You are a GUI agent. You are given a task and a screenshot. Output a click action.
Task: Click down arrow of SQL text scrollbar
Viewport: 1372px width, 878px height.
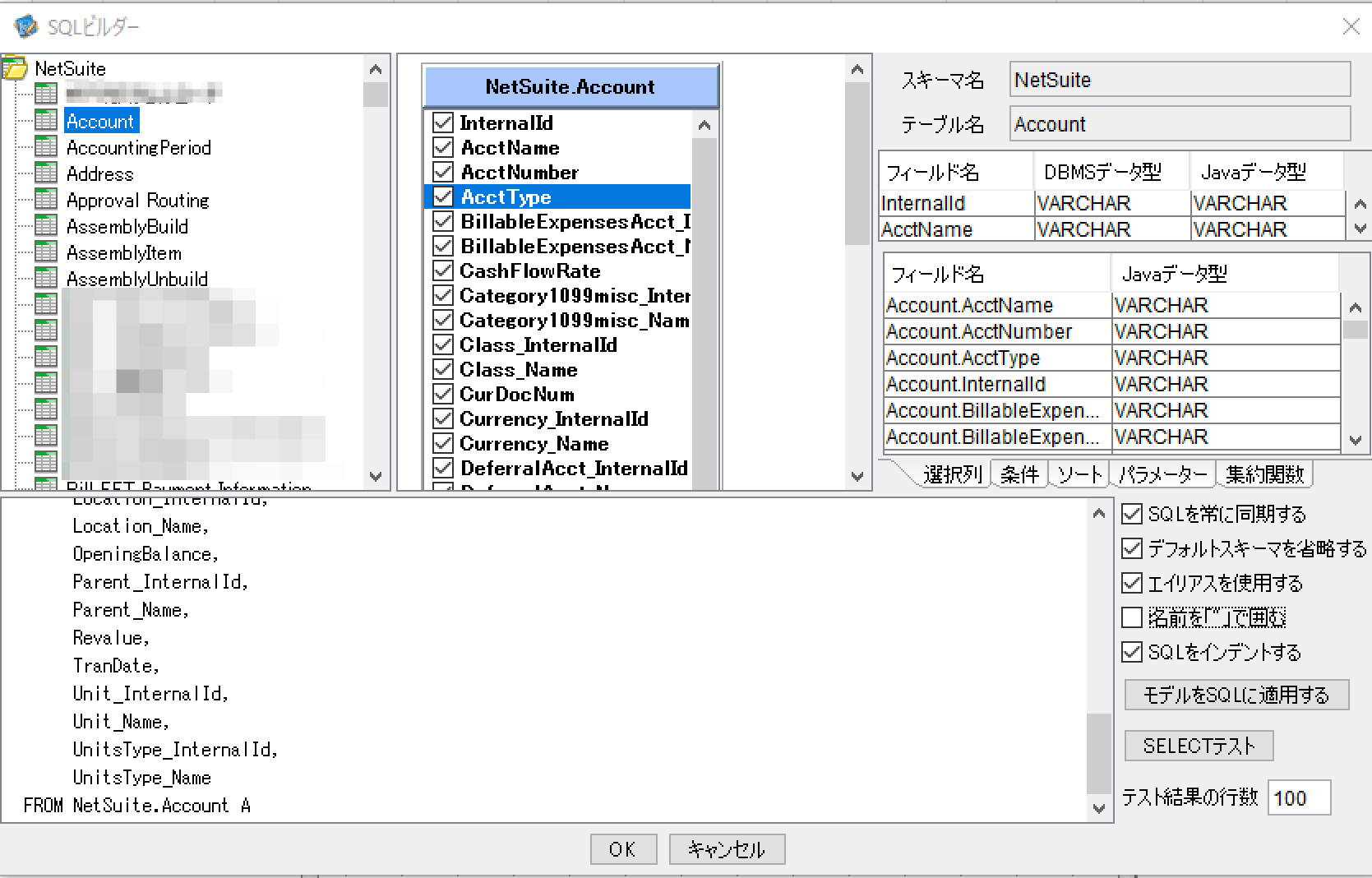click(1099, 809)
